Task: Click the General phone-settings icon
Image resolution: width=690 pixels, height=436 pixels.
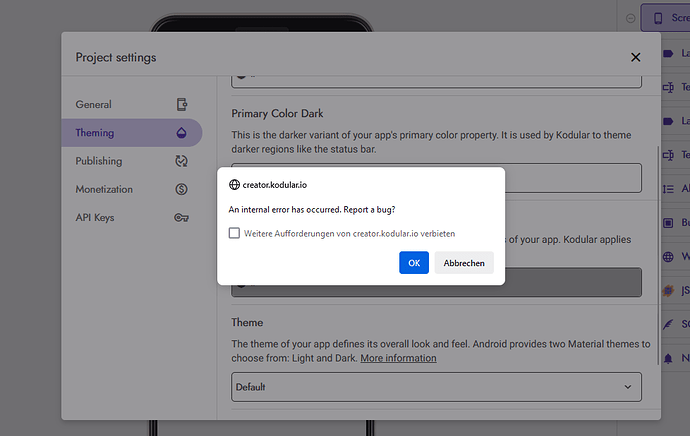Action: (181, 104)
